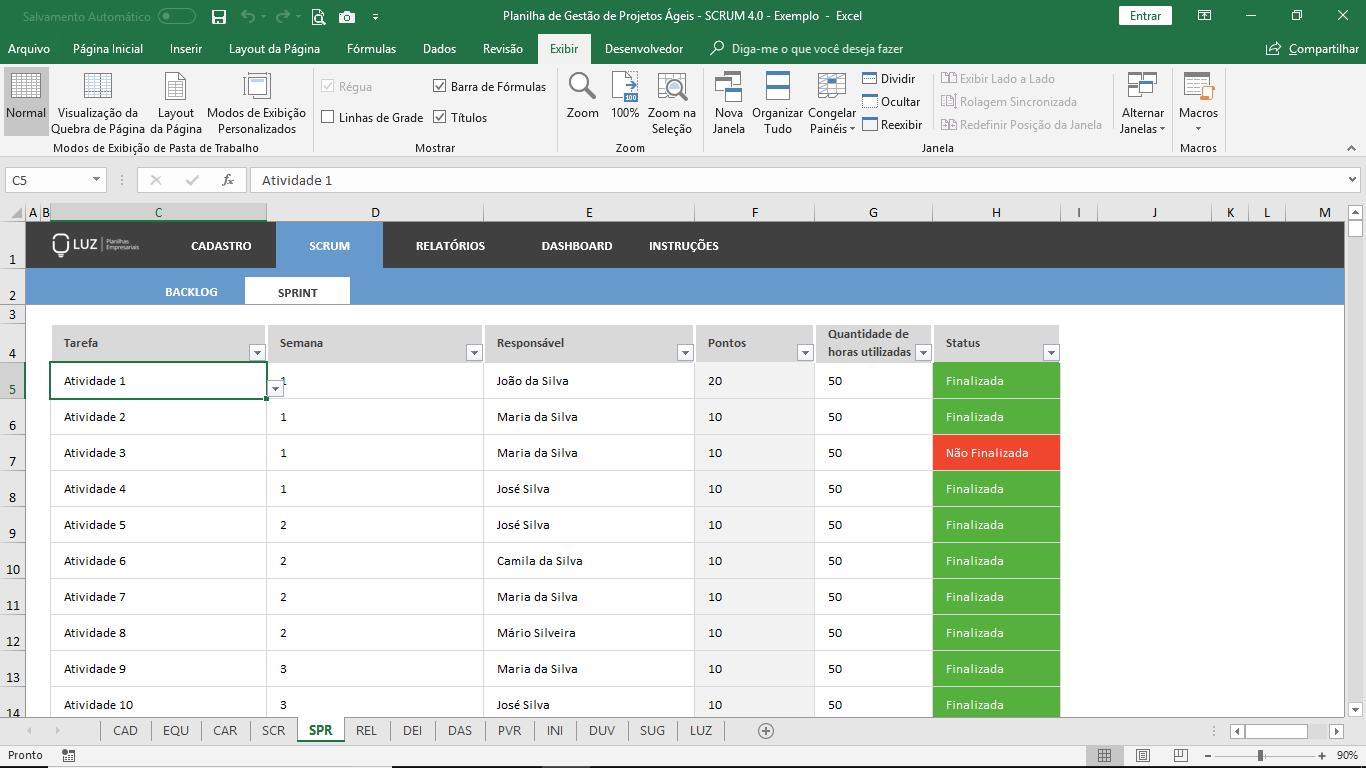Click the 100% zoom icon
The width and height of the screenshot is (1366, 768).
pos(625,88)
